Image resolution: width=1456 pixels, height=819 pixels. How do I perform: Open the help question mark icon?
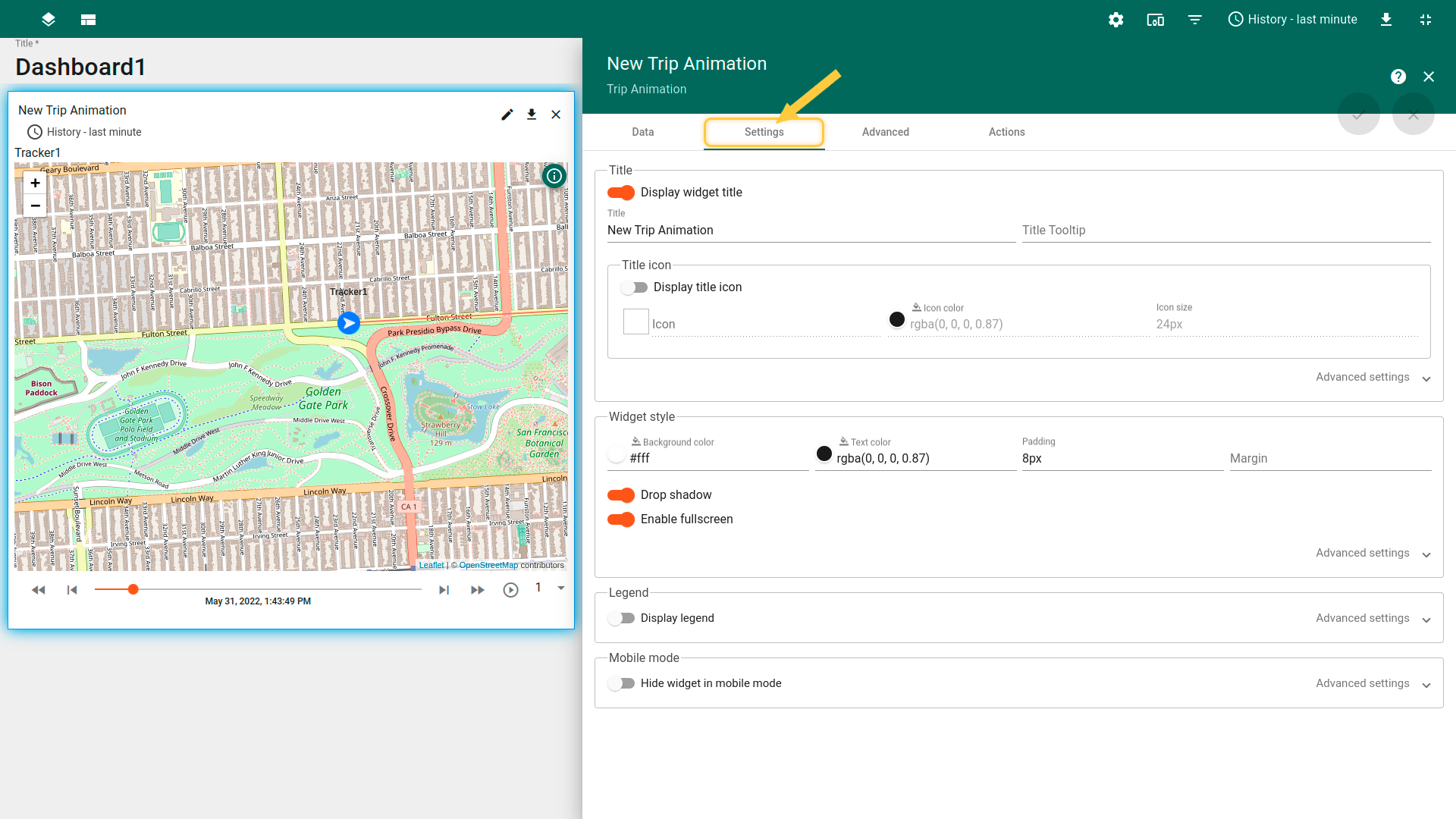(x=1398, y=77)
